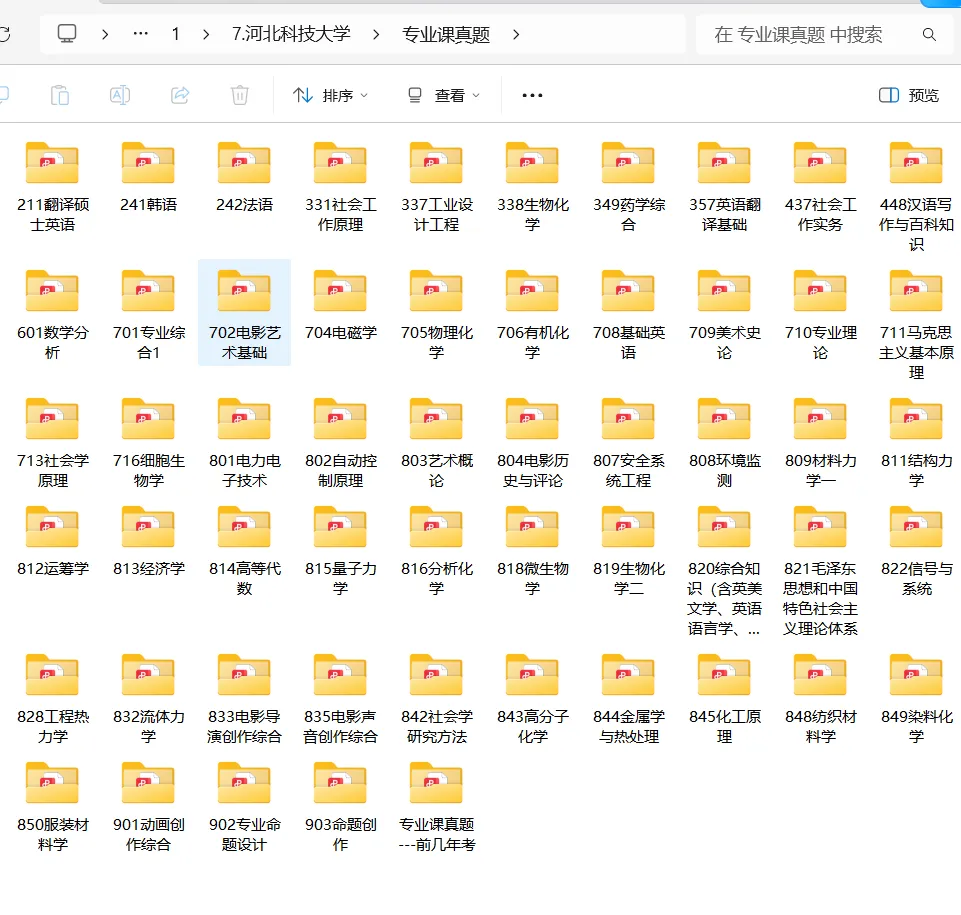Click the 708基础英语 folder label
This screenshot has height=915, width=961.
[628, 343]
